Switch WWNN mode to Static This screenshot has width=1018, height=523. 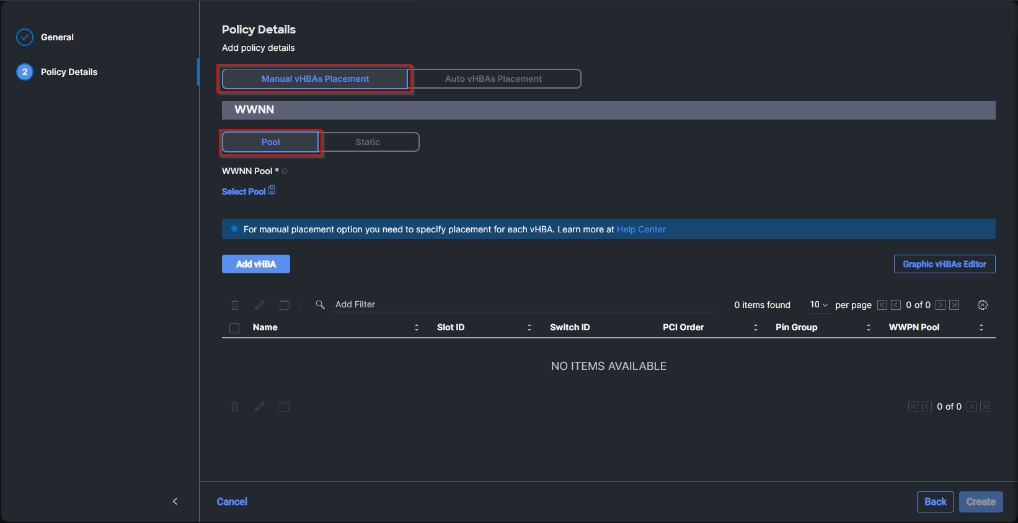pyautogui.click(x=368, y=142)
